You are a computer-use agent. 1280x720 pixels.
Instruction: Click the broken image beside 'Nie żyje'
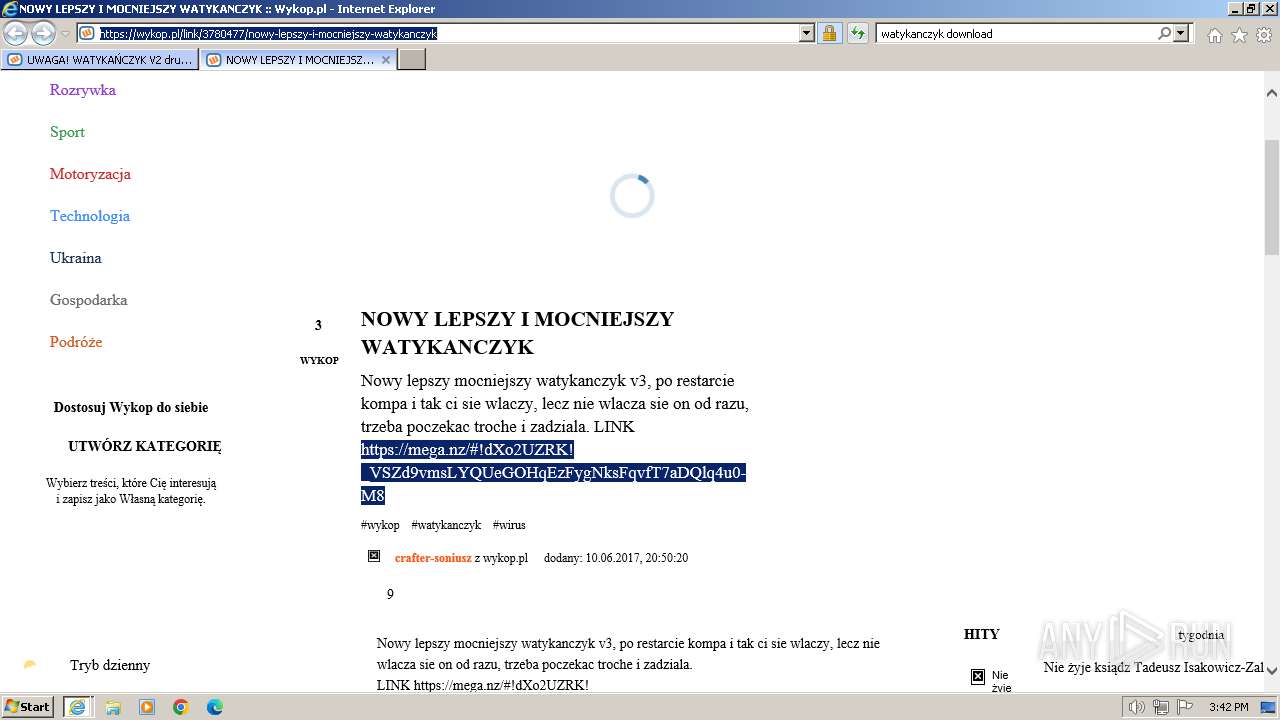pos(978,677)
